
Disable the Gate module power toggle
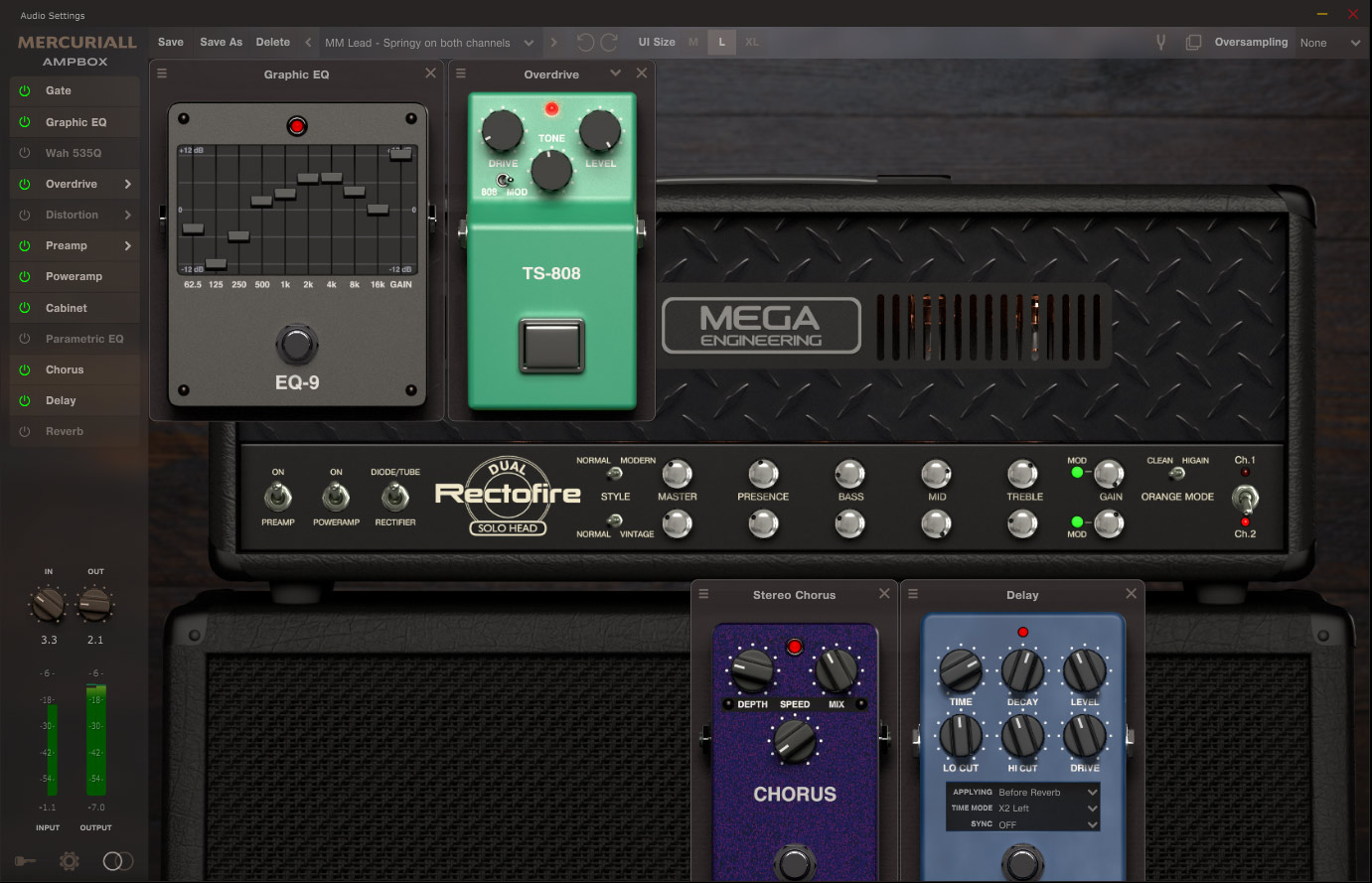[25, 90]
